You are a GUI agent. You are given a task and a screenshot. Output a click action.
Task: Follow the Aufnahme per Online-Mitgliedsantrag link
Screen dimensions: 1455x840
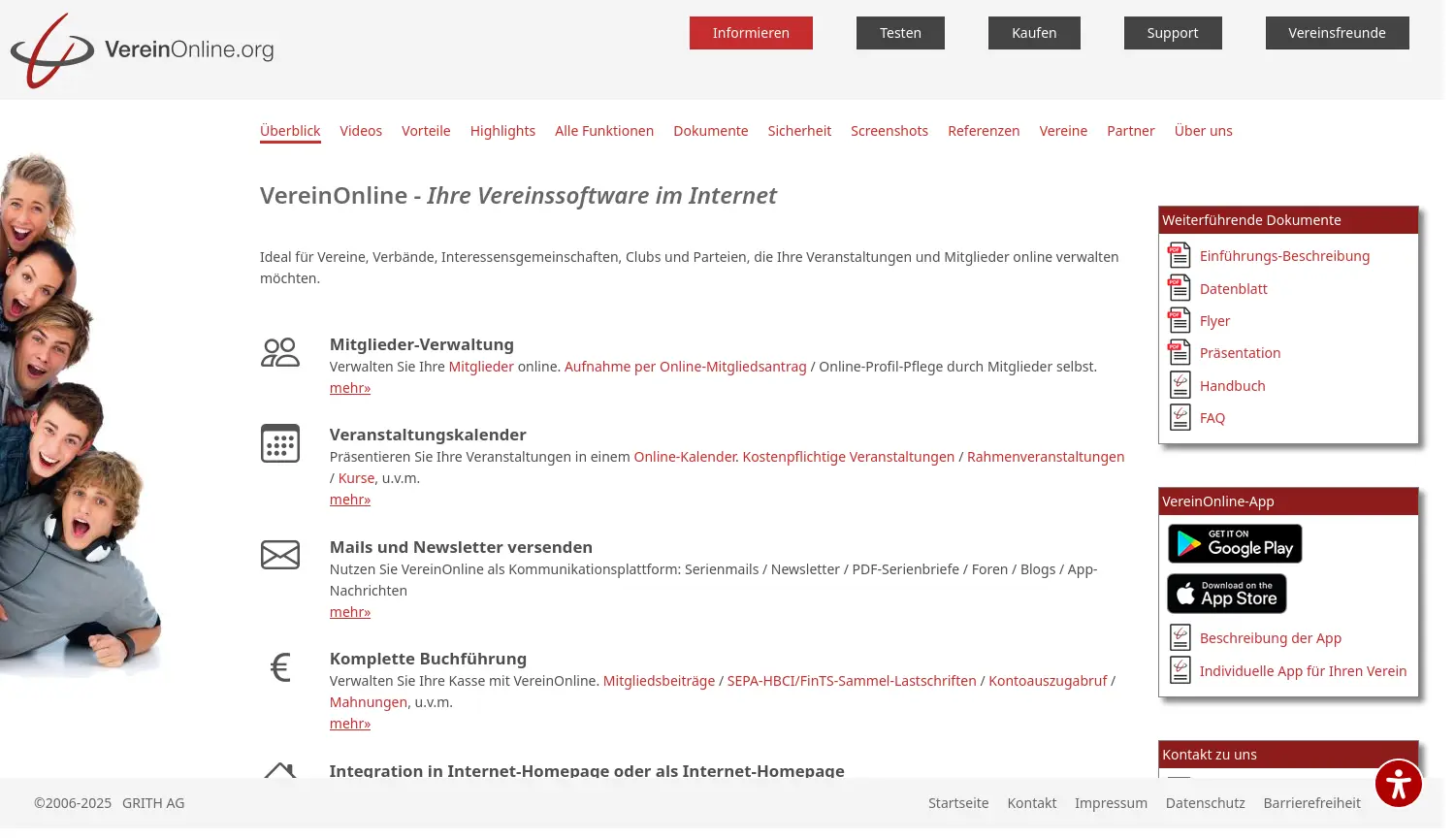[x=685, y=367]
